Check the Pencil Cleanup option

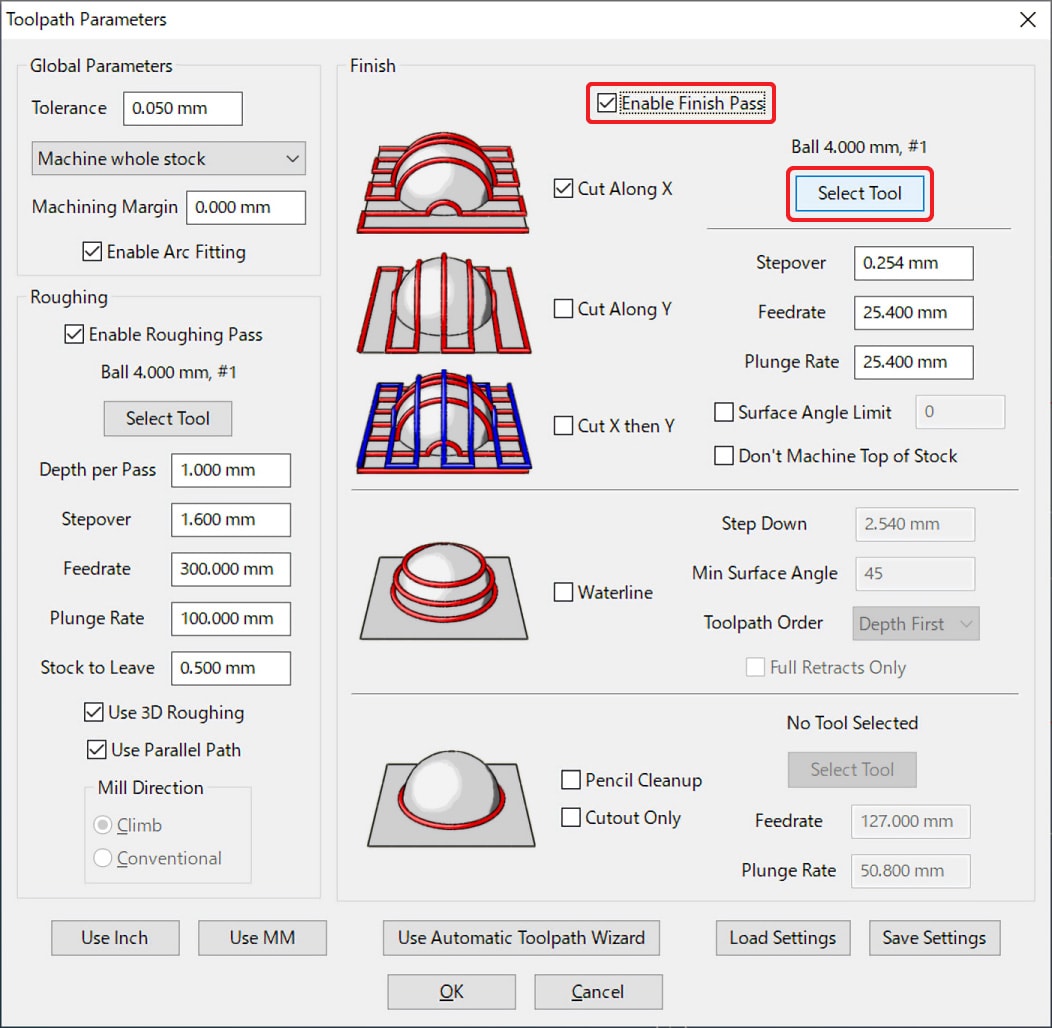571,780
